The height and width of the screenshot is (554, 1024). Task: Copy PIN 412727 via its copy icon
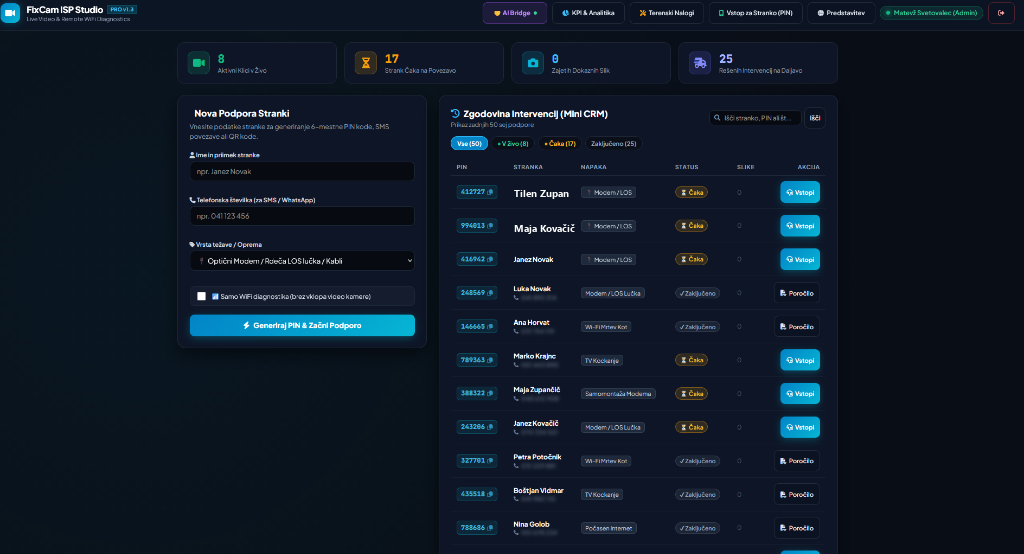pos(490,192)
